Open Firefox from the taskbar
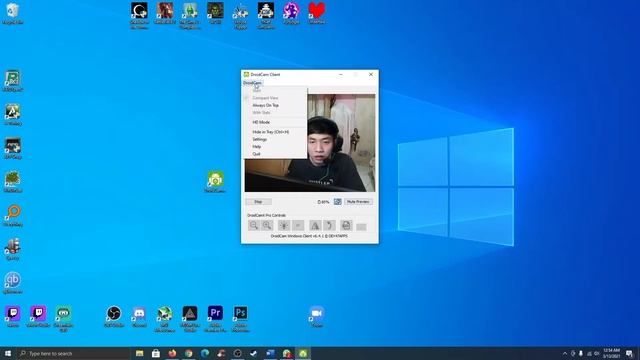 click(x=172, y=353)
